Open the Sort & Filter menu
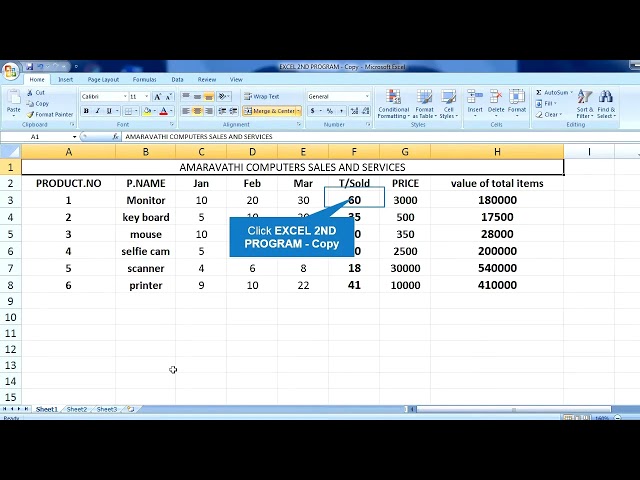The width and height of the screenshot is (640, 480). point(585,104)
